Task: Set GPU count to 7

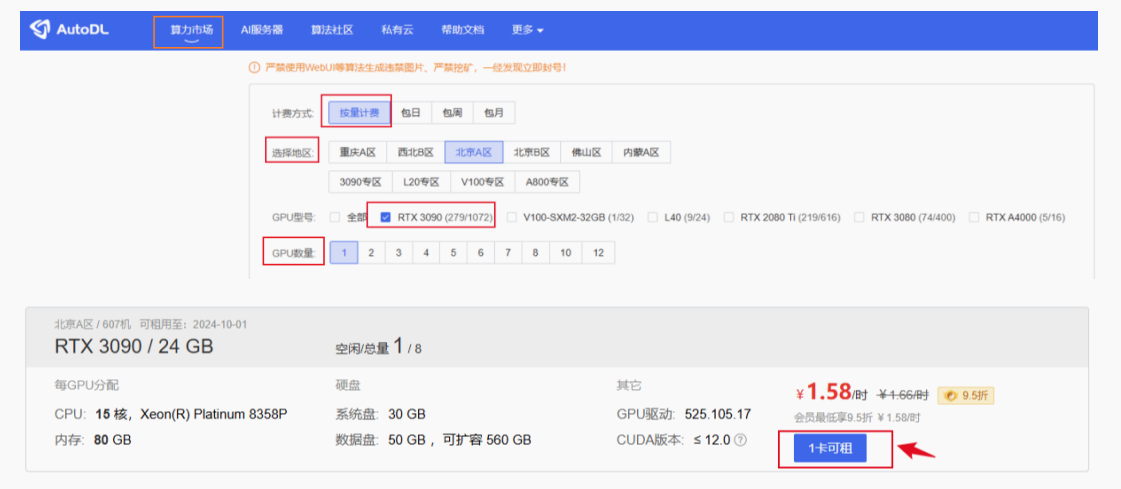Action: [508, 252]
